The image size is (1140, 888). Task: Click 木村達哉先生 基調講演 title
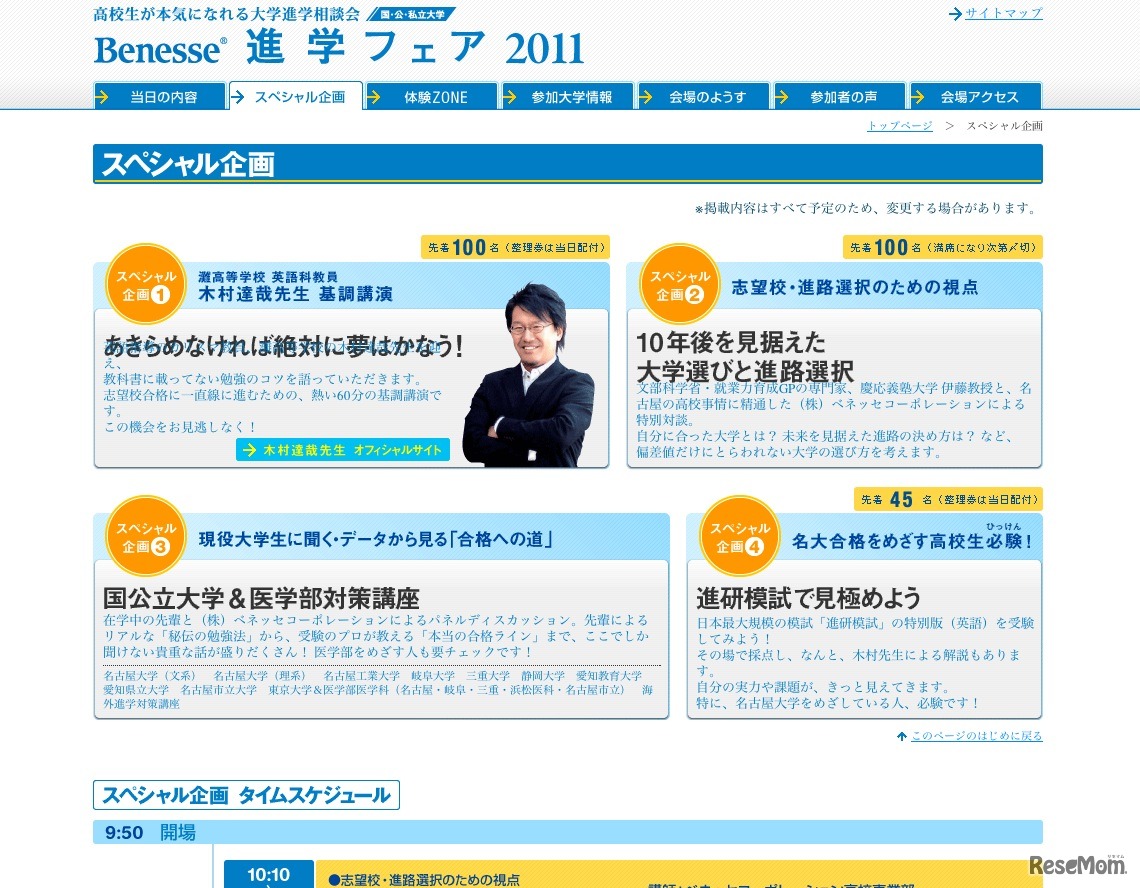pos(295,294)
